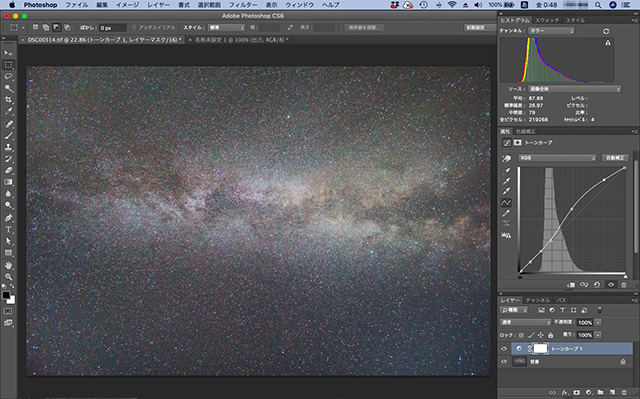Open the スタイル dropdown in options bar
The width and height of the screenshot is (640, 399).
pos(227,28)
